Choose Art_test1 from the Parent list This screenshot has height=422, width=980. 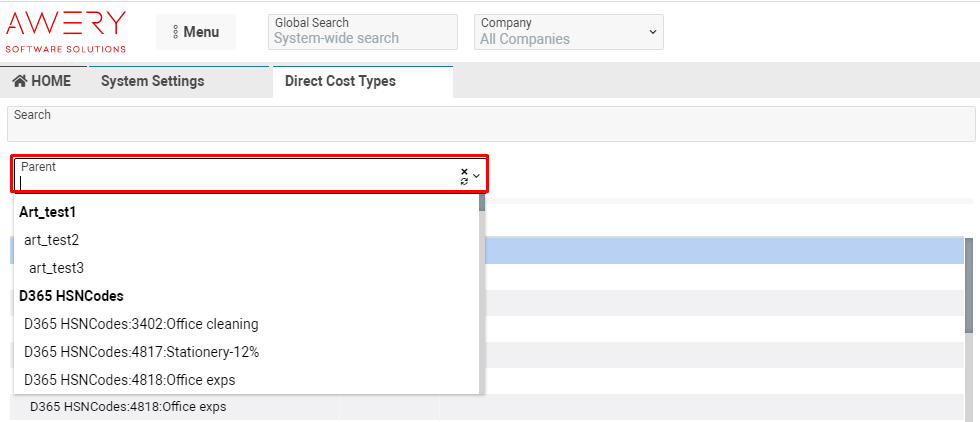[x=48, y=212]
